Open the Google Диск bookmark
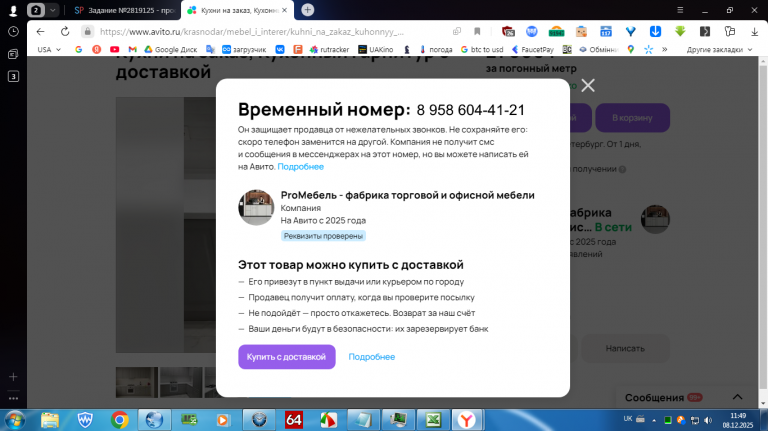768x431 pixels. [x=170, y=49]
